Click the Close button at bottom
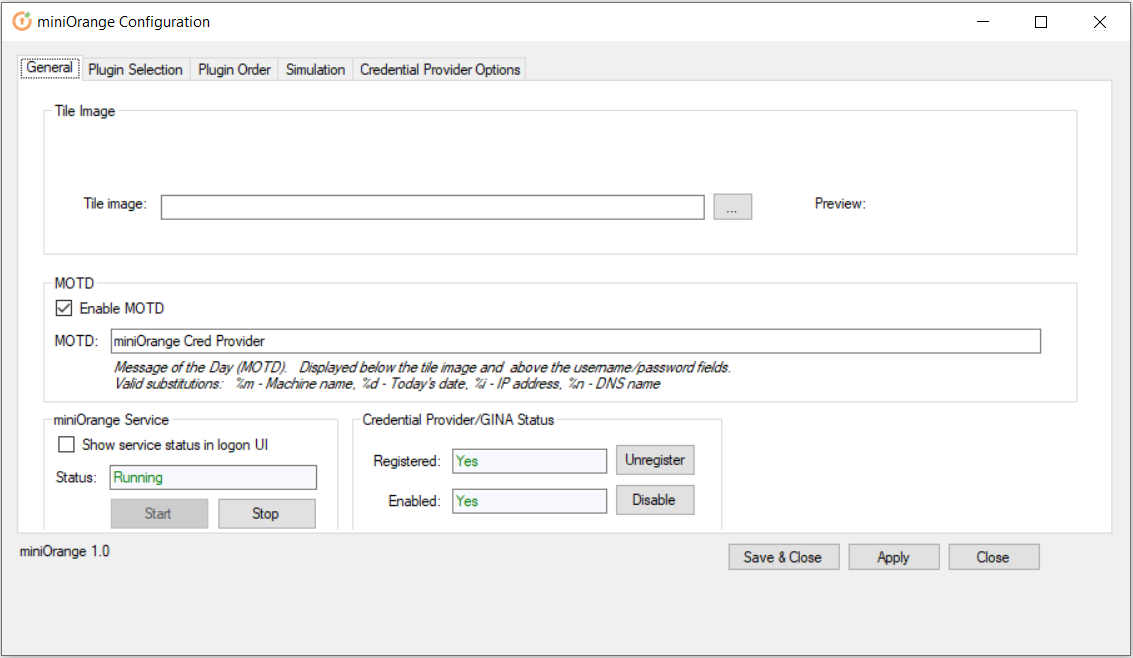 click(994, 557)
